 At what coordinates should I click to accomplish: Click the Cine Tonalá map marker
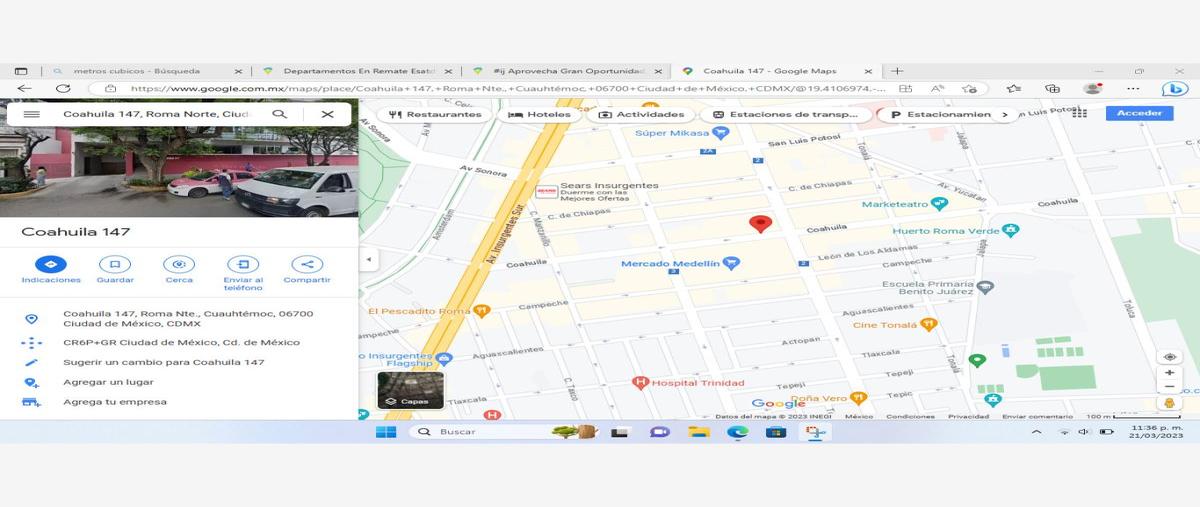pos(928,324)
